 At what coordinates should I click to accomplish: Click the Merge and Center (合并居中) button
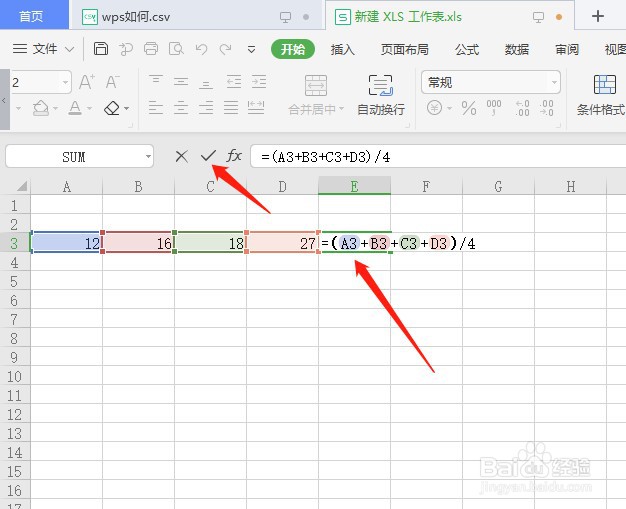pyautogui.click(x=316, y=95)
